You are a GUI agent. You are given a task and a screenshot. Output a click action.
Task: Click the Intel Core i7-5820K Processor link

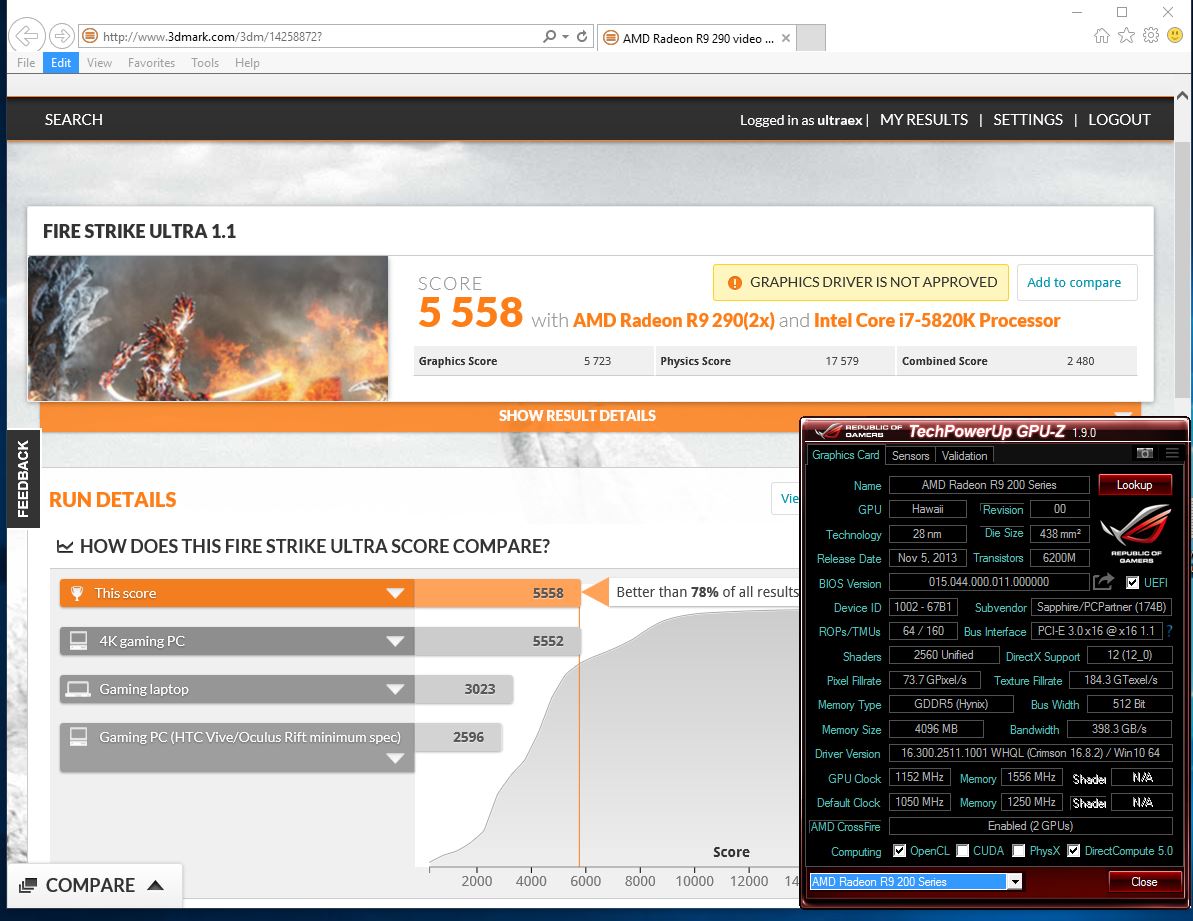[937, 320]
